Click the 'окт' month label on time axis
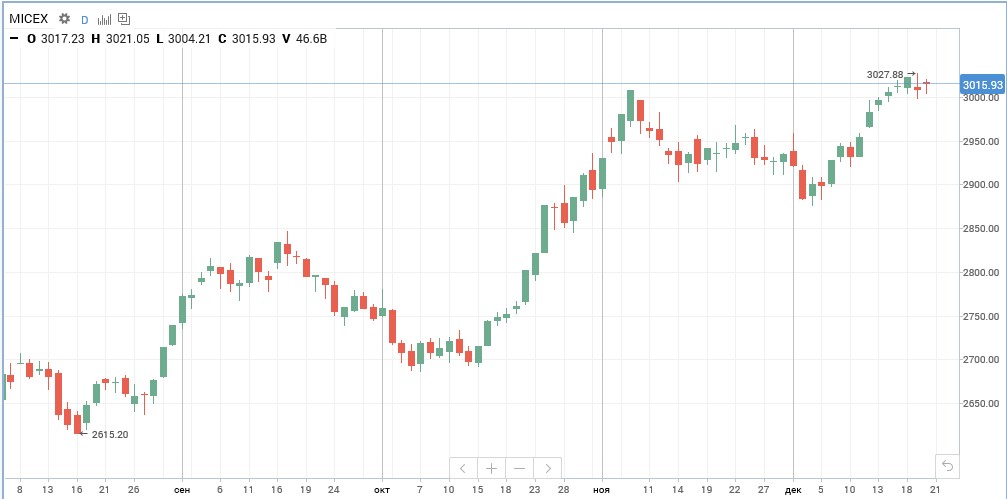 [382, 490]
